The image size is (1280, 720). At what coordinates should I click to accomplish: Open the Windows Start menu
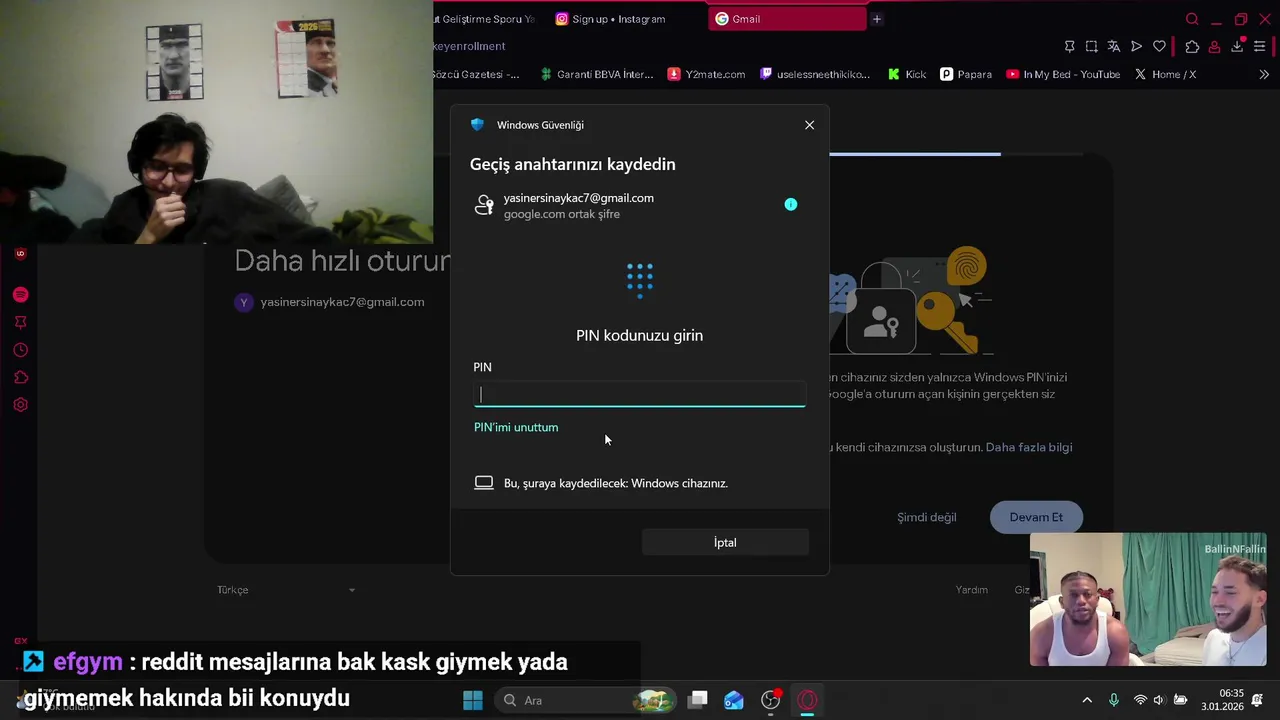(473, 700)
